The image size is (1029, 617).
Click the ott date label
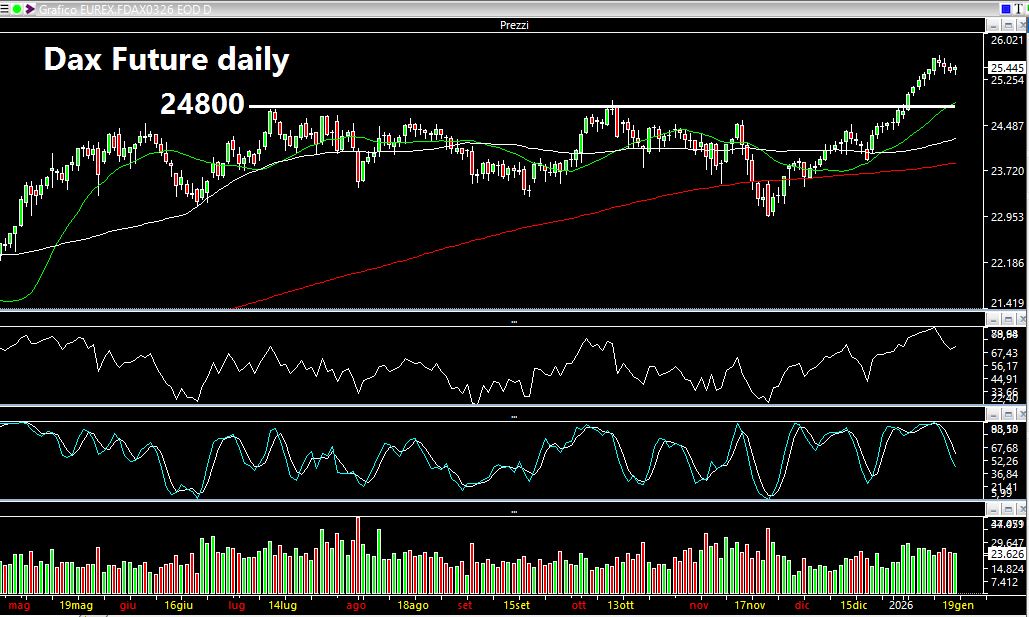(579, 605)
